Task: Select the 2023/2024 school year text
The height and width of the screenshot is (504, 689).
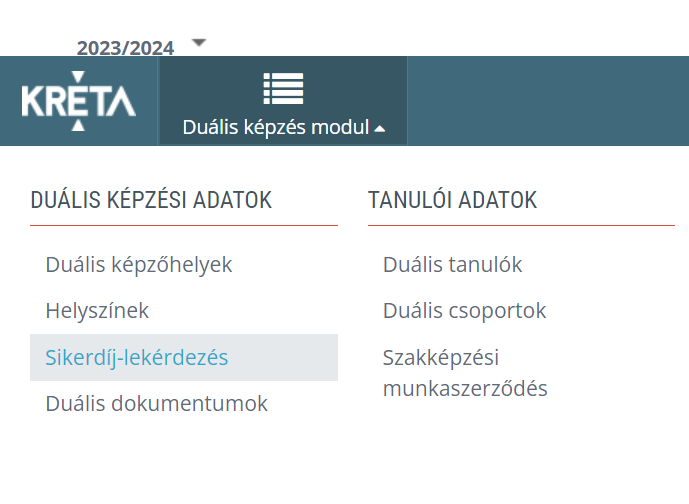Action: tap(125, 47)
